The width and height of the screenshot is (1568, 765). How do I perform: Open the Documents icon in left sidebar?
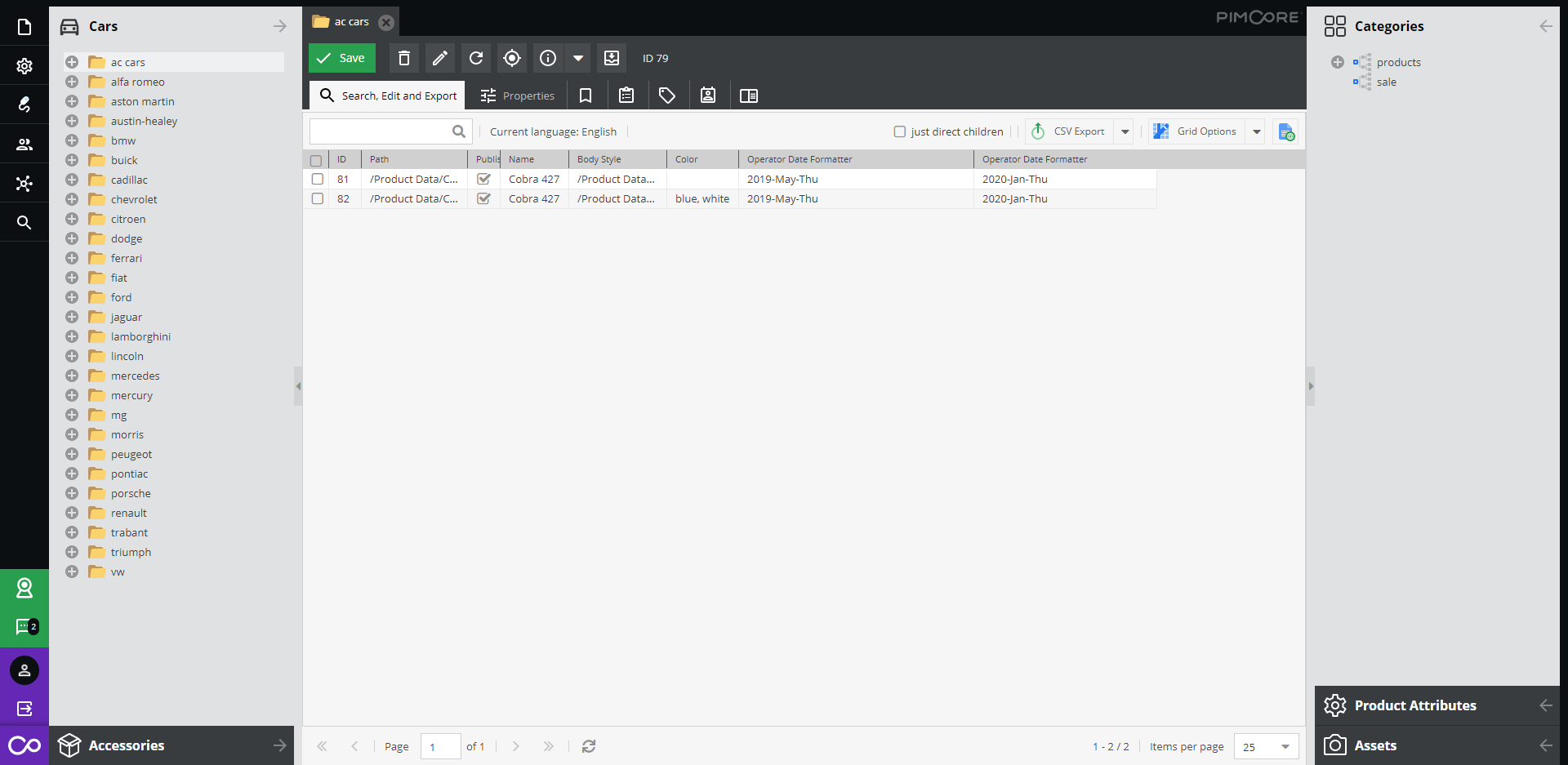pyautogui.click(x=24, y=27)
